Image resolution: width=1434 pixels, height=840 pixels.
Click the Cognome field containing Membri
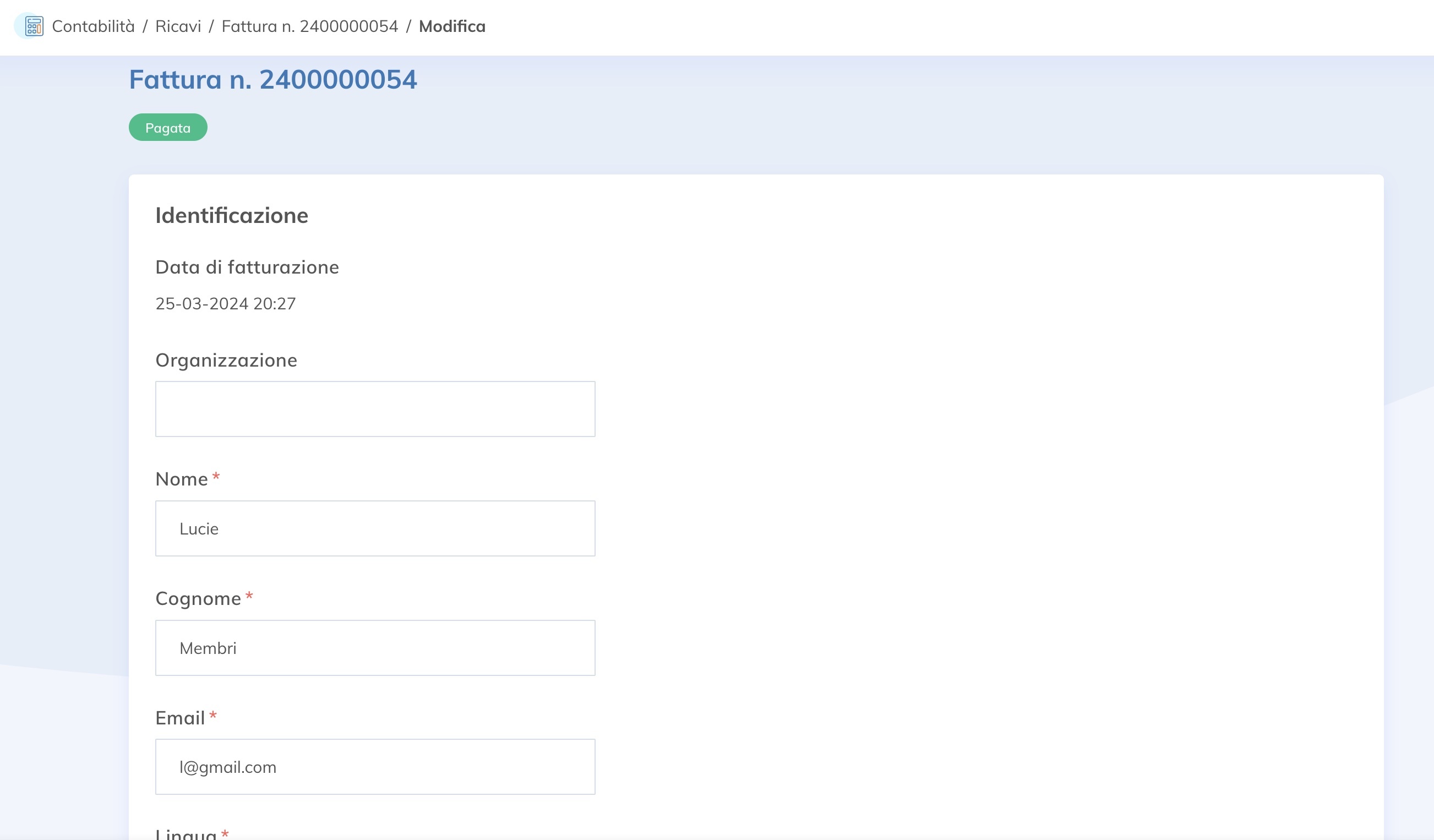point(375,648)
